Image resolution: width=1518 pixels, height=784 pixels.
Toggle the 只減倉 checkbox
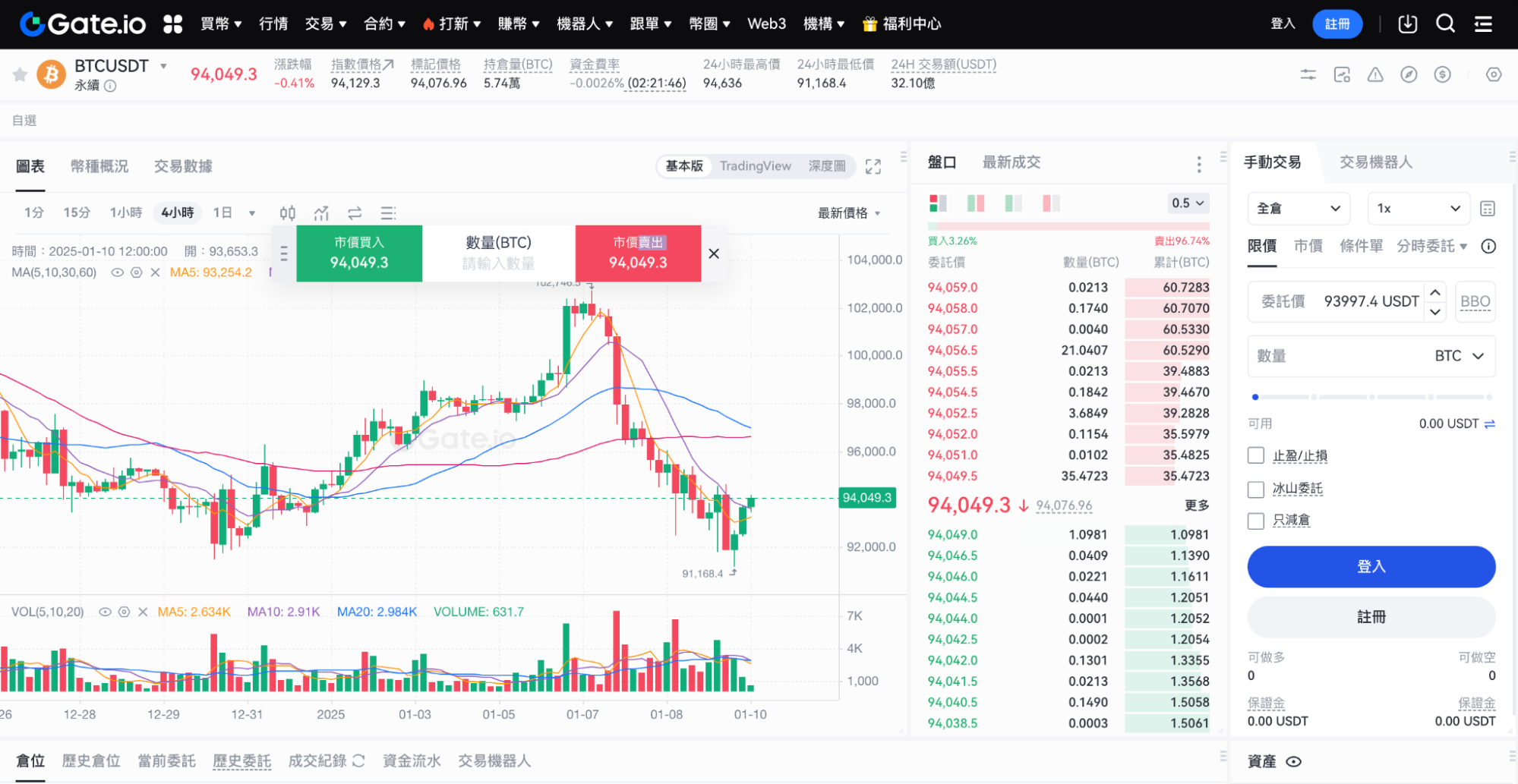pos(1255,521)
